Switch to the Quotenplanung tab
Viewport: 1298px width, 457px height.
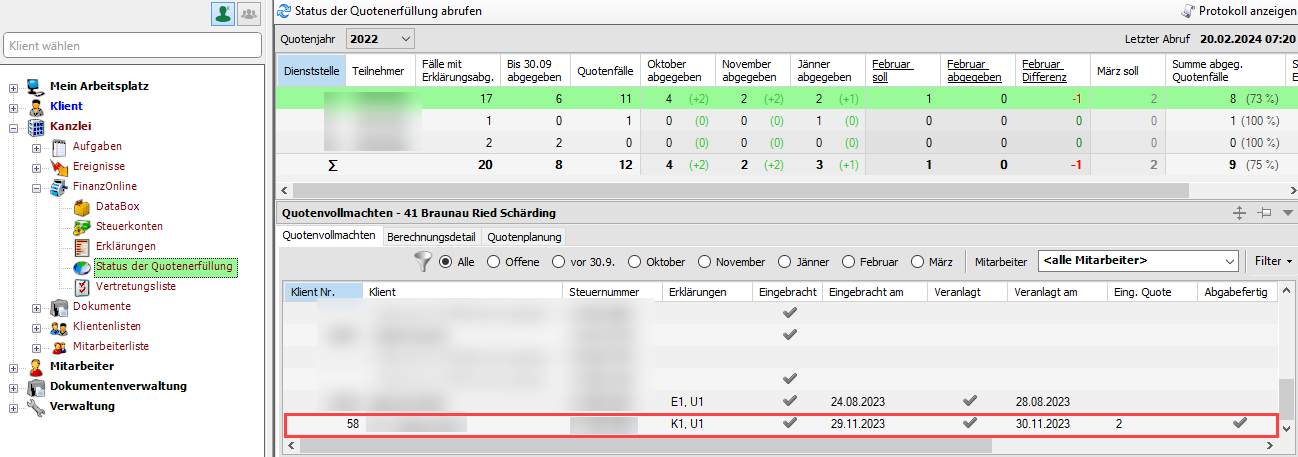524,237
